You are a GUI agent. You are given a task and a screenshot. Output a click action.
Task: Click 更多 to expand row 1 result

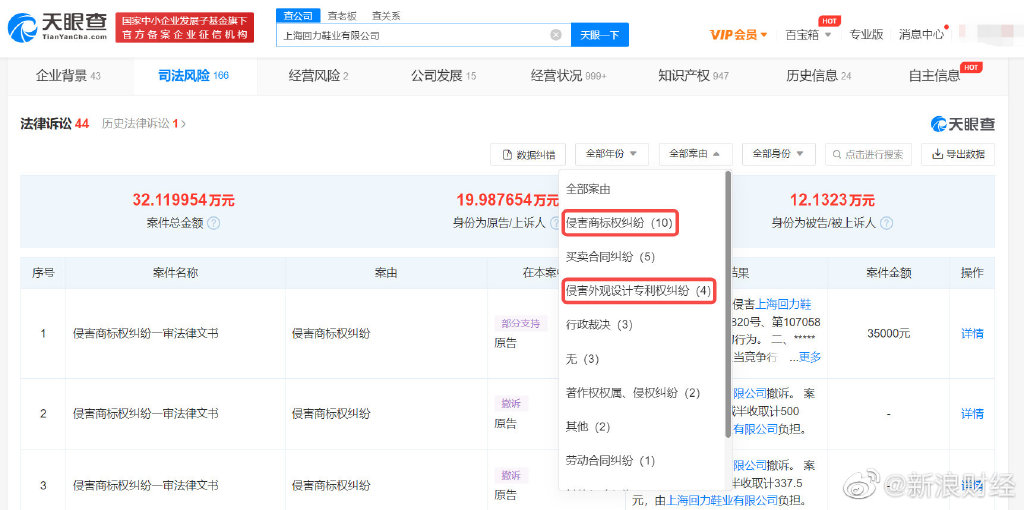pyautogui.click(x=810, y=357)
